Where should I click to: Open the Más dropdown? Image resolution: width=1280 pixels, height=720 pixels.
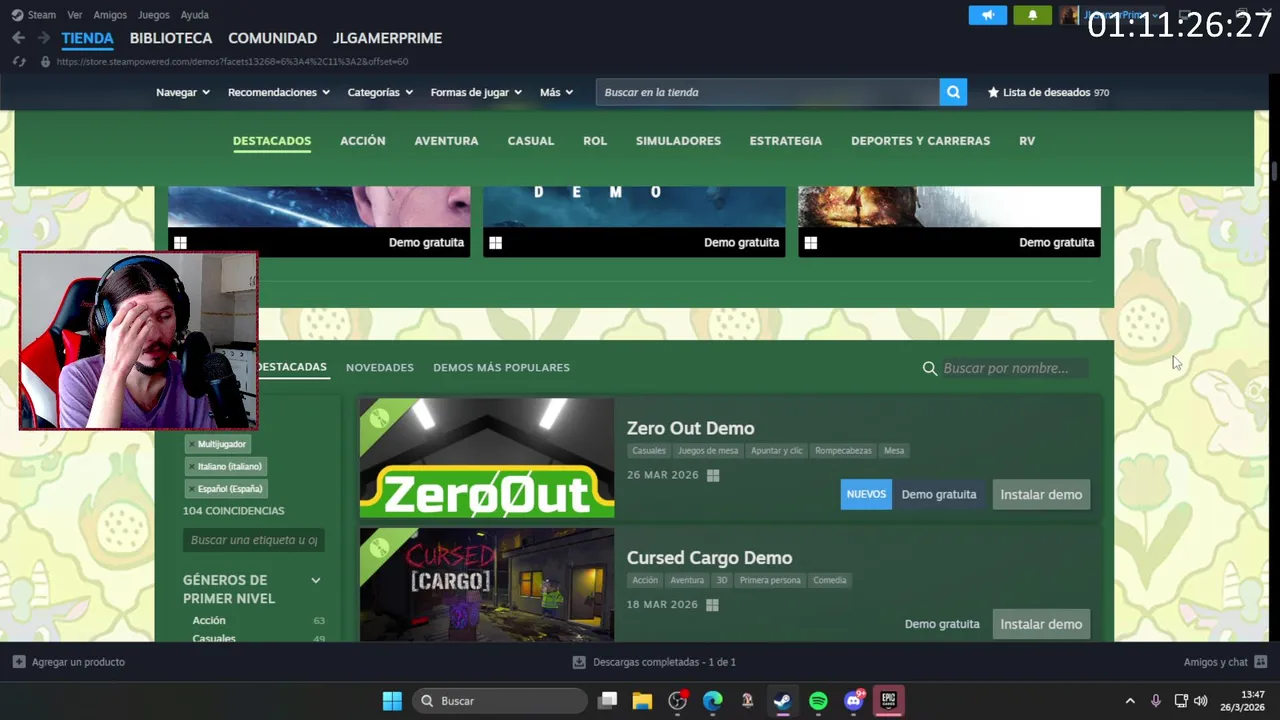coord(557,92)
